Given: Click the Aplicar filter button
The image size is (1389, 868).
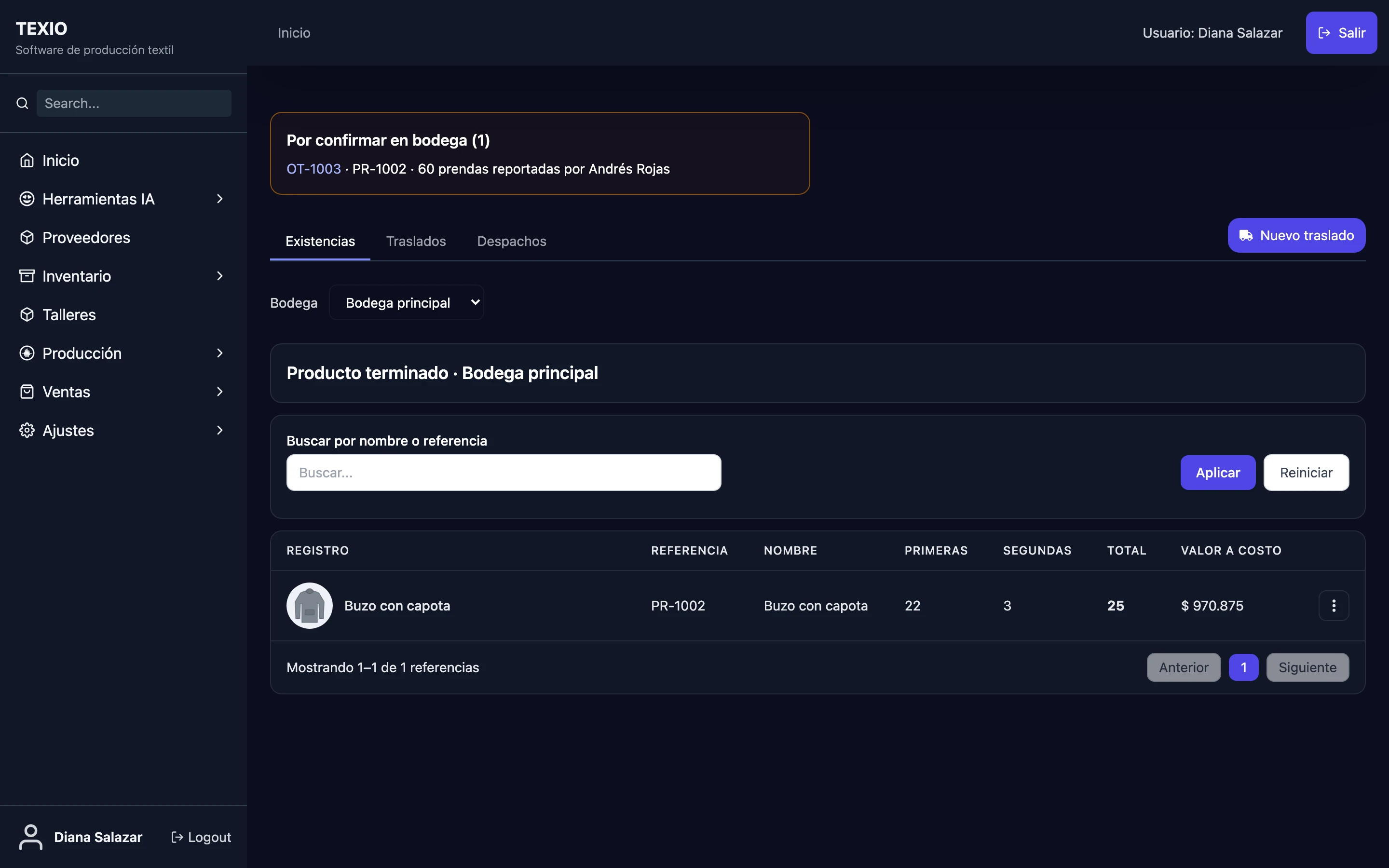Looking at the screenshot, I should pyautogui.click(x=1217, y=473).
